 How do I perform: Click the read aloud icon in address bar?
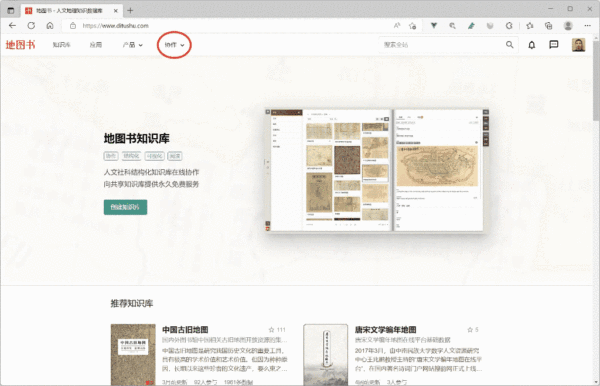(397, 26)
